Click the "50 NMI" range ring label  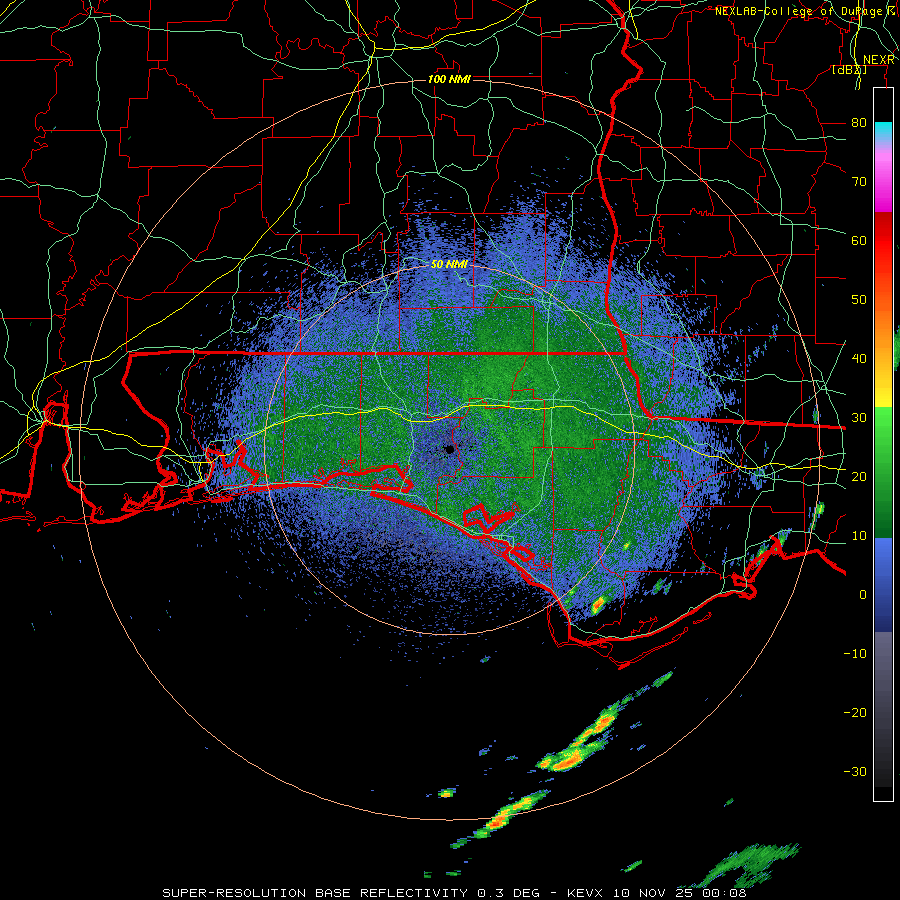point(449,264)
